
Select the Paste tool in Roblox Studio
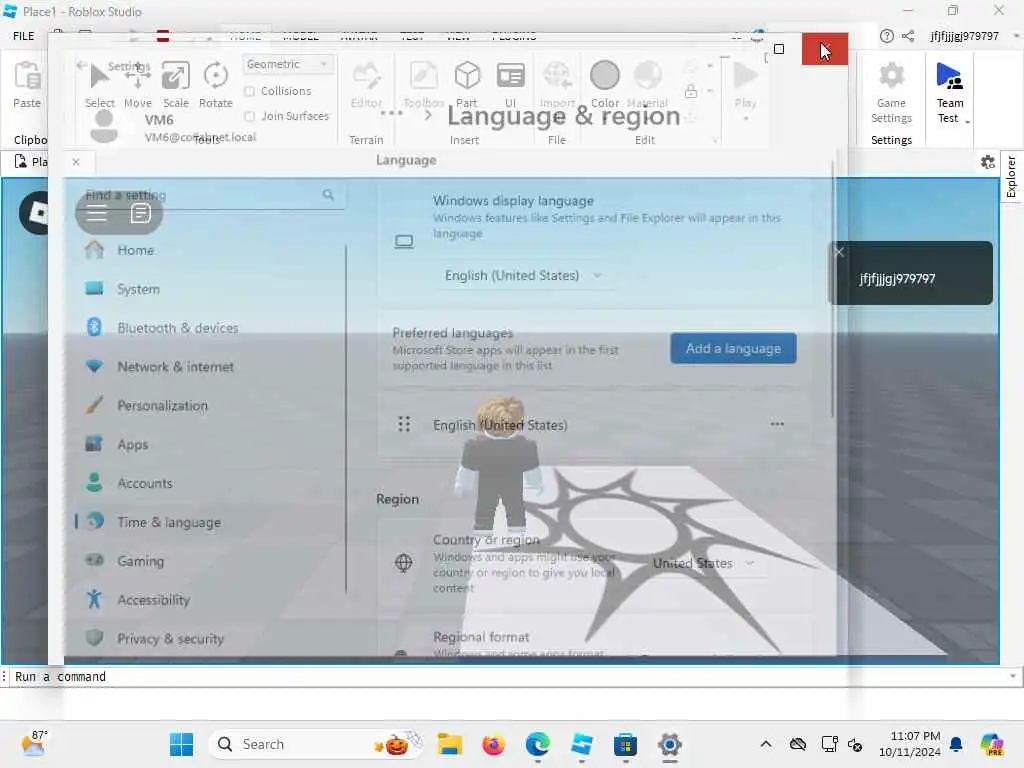[x=27, y=84]
